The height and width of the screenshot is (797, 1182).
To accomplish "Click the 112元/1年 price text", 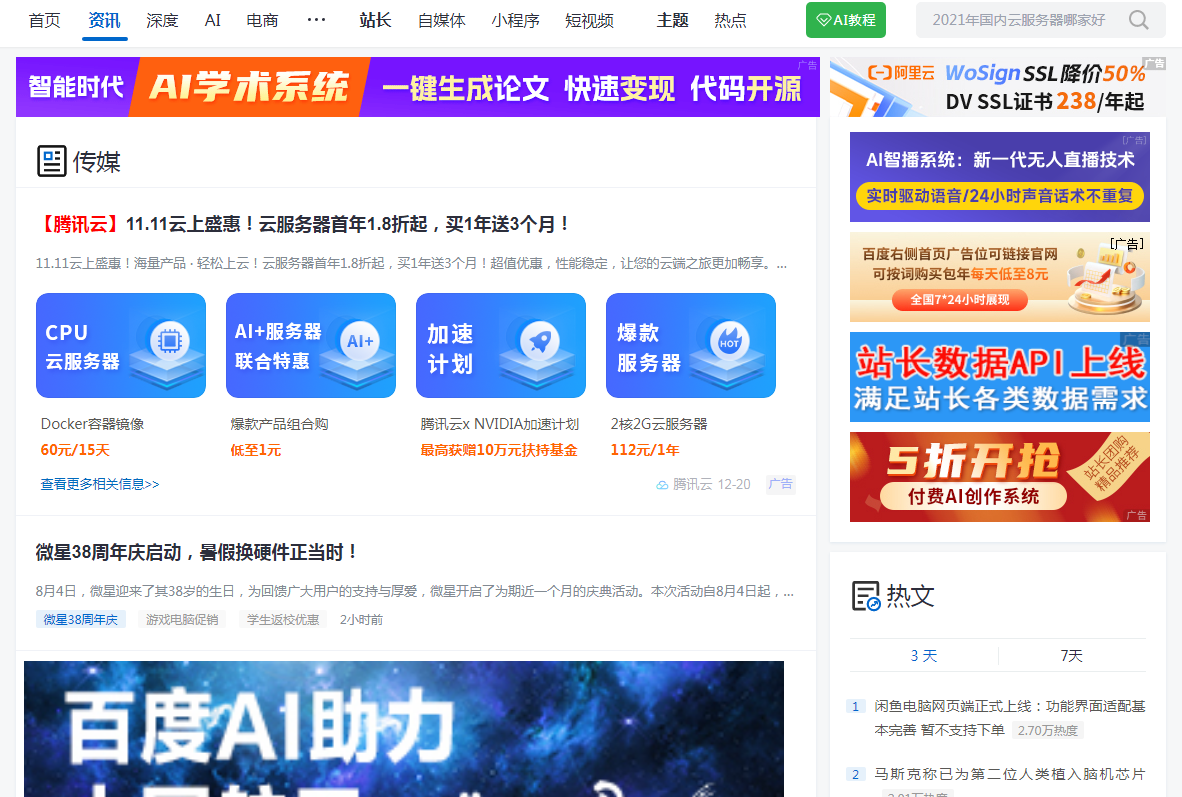I will pyautogui.click(x=645, y=450).
